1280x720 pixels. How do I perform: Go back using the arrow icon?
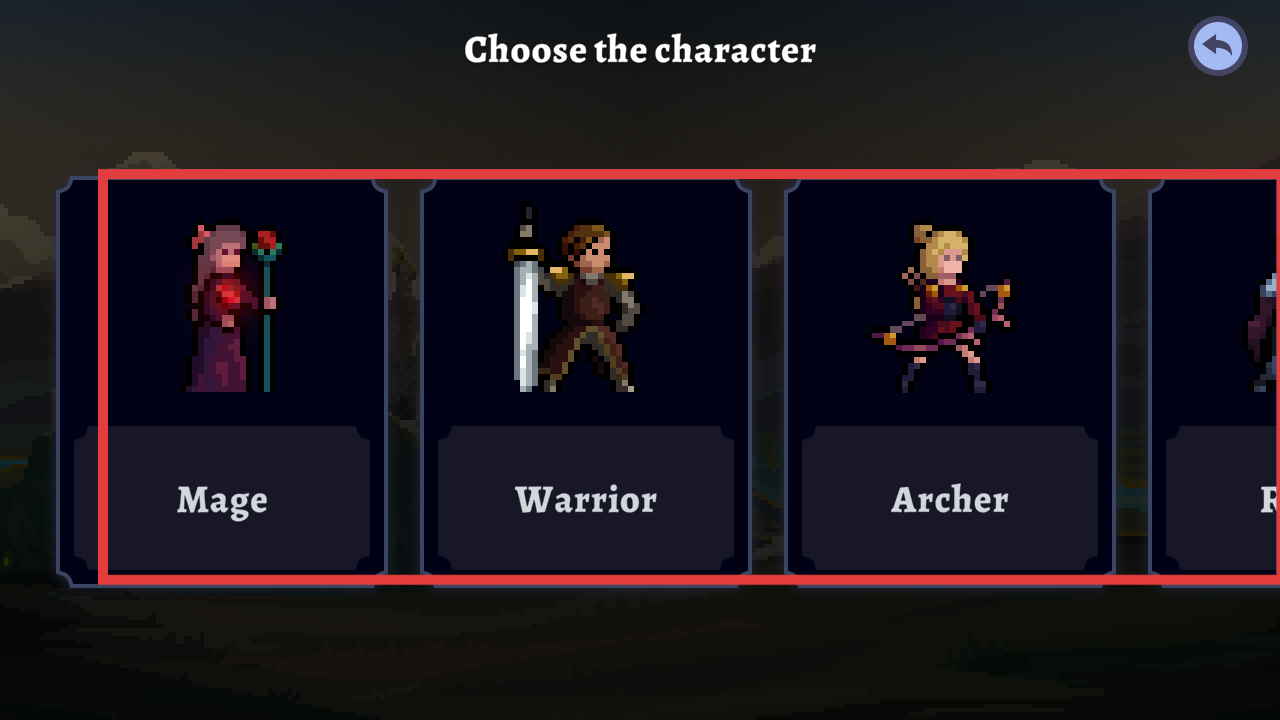[1217, 46]
